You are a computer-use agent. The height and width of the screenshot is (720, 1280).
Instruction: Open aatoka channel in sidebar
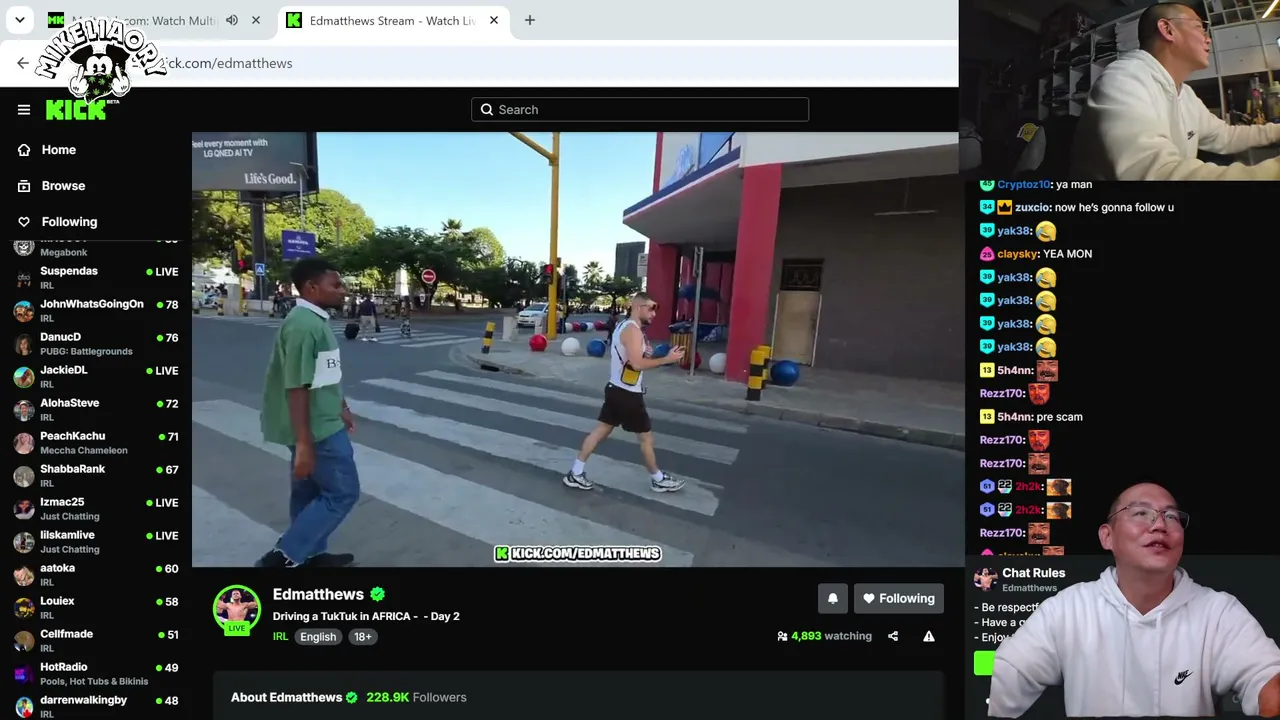[95, 575]
